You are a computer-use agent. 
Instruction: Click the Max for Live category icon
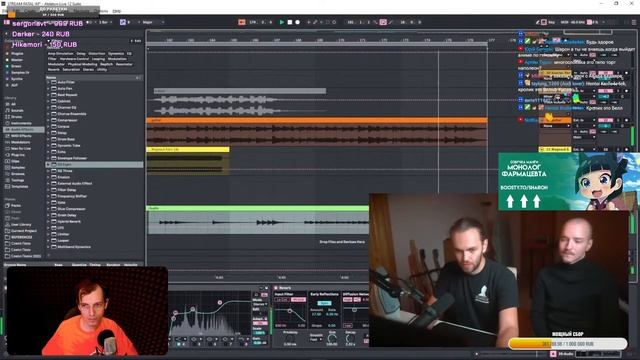pos(7,149)
